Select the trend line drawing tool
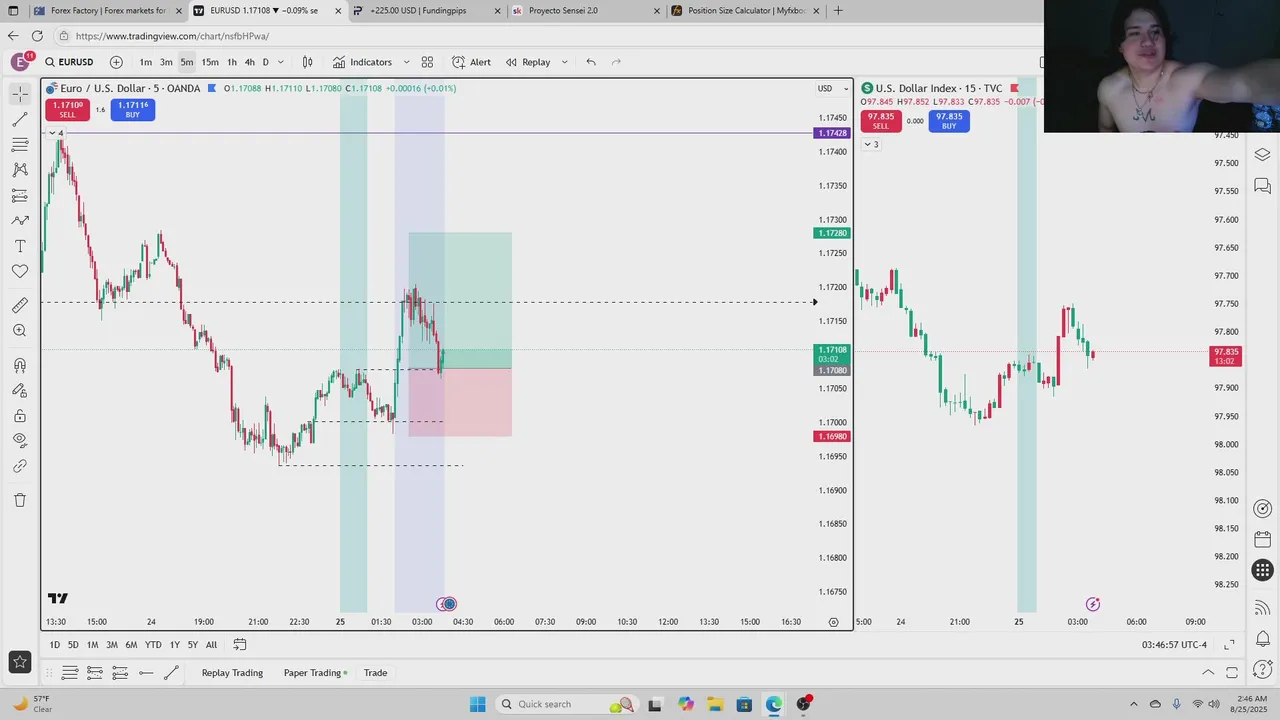 pos(20,120)
